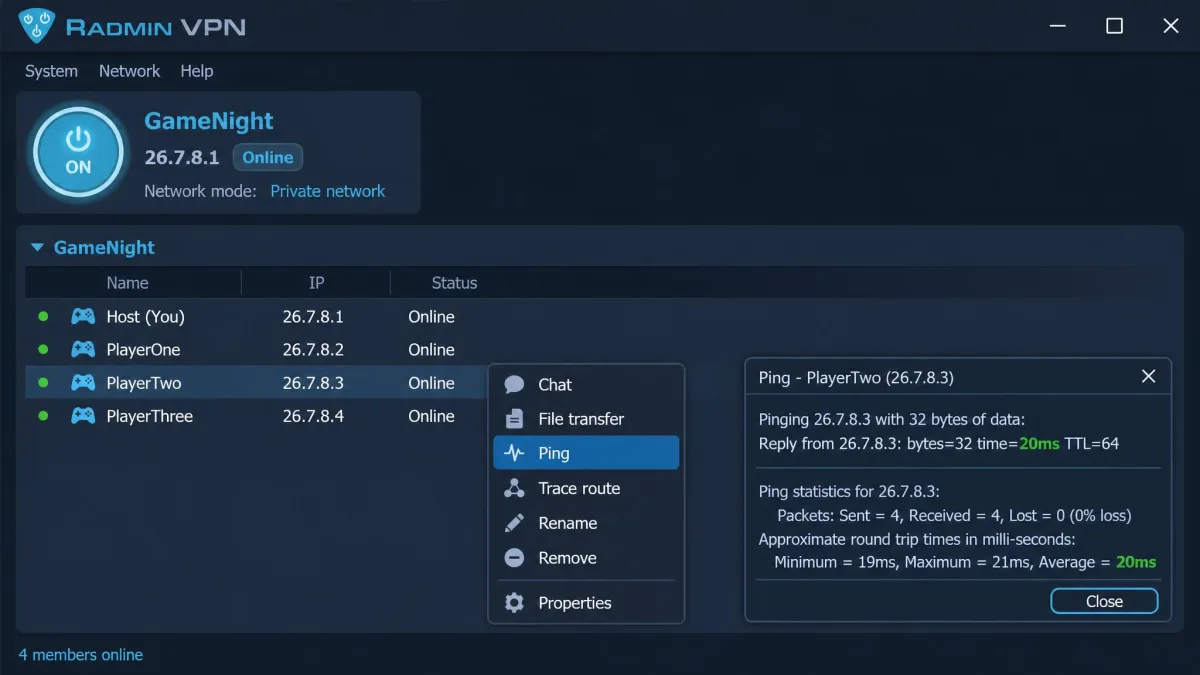This screenshot has width=1200, height=675.
Task: Click the gamepad icon for PlayerTwo
Action: [83, 383]
